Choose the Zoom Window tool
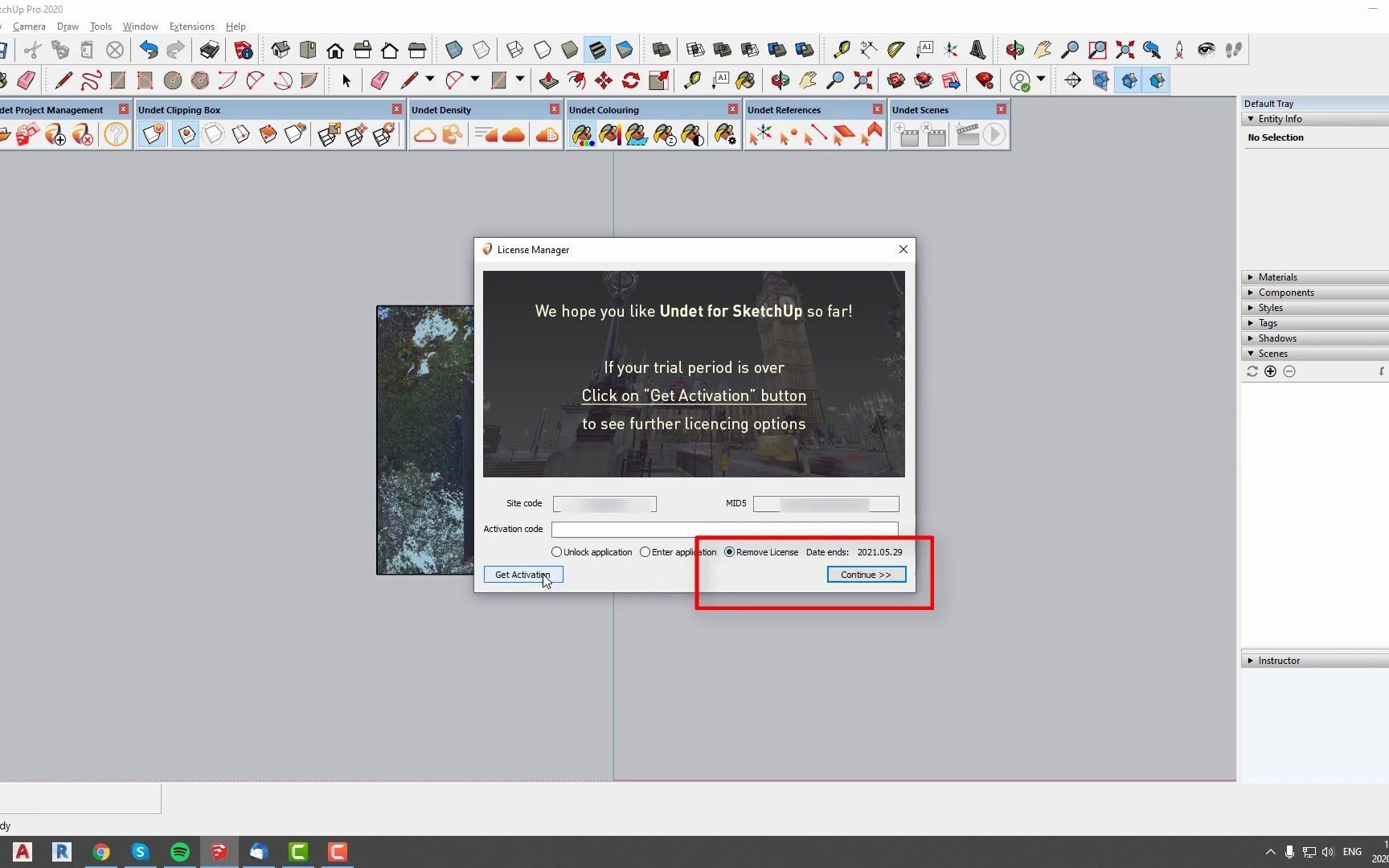The image size is (1389, 868). coord(1097,50)
